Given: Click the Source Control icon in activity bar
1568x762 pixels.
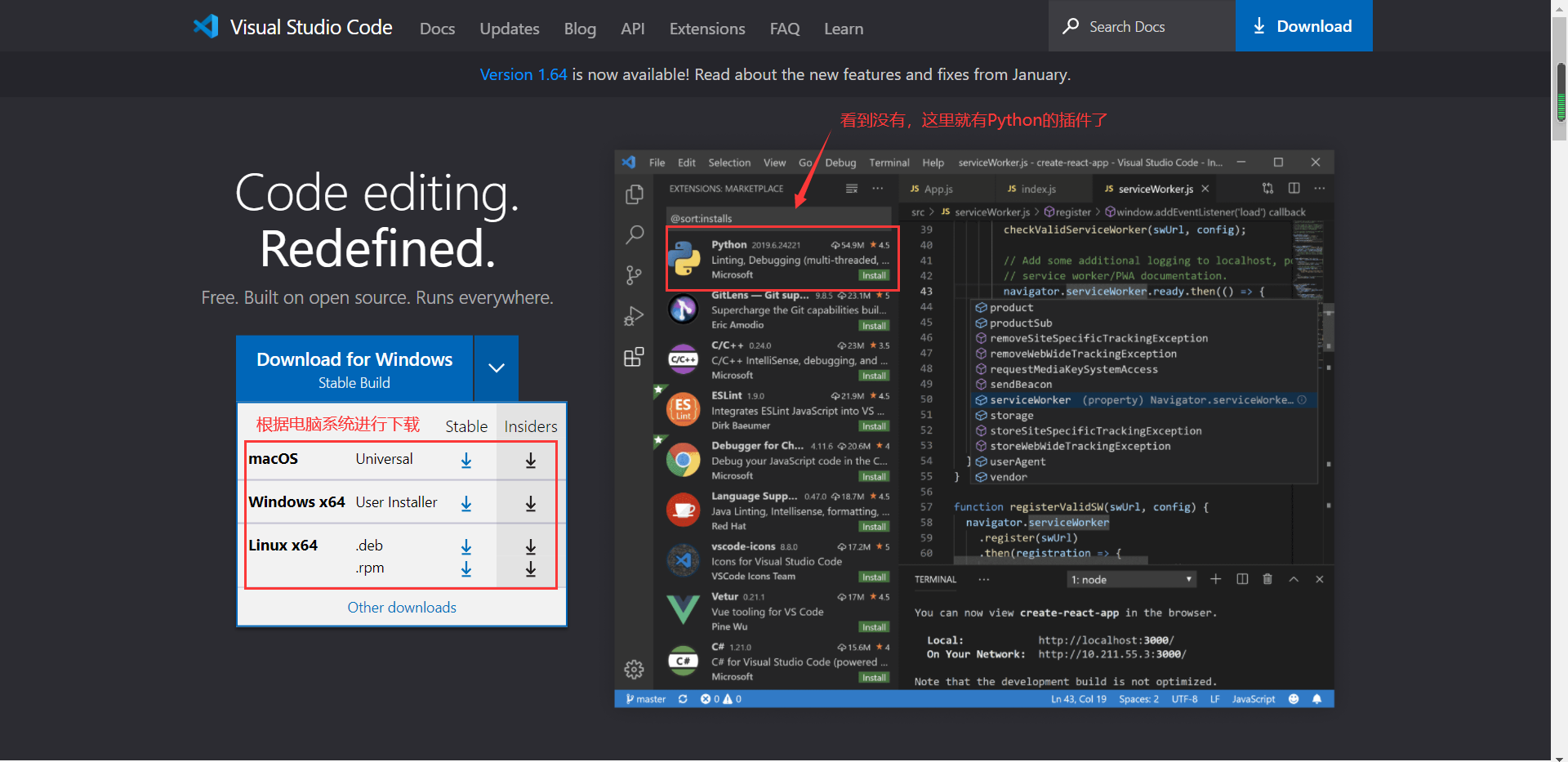Looking at the screenshot, I should (x=634, y=275).
